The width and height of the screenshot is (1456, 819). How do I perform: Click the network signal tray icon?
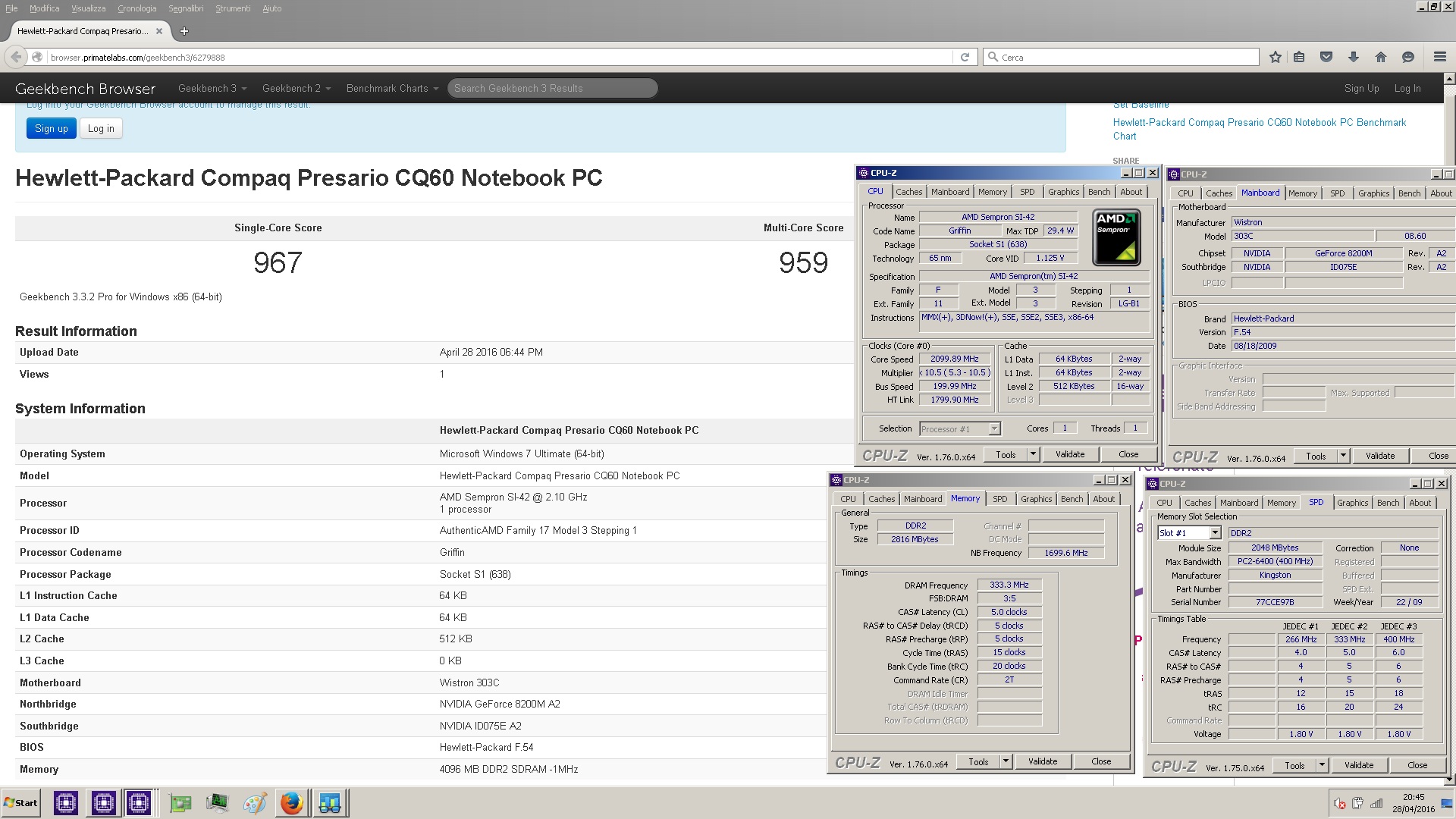(x=1376, y=803)
